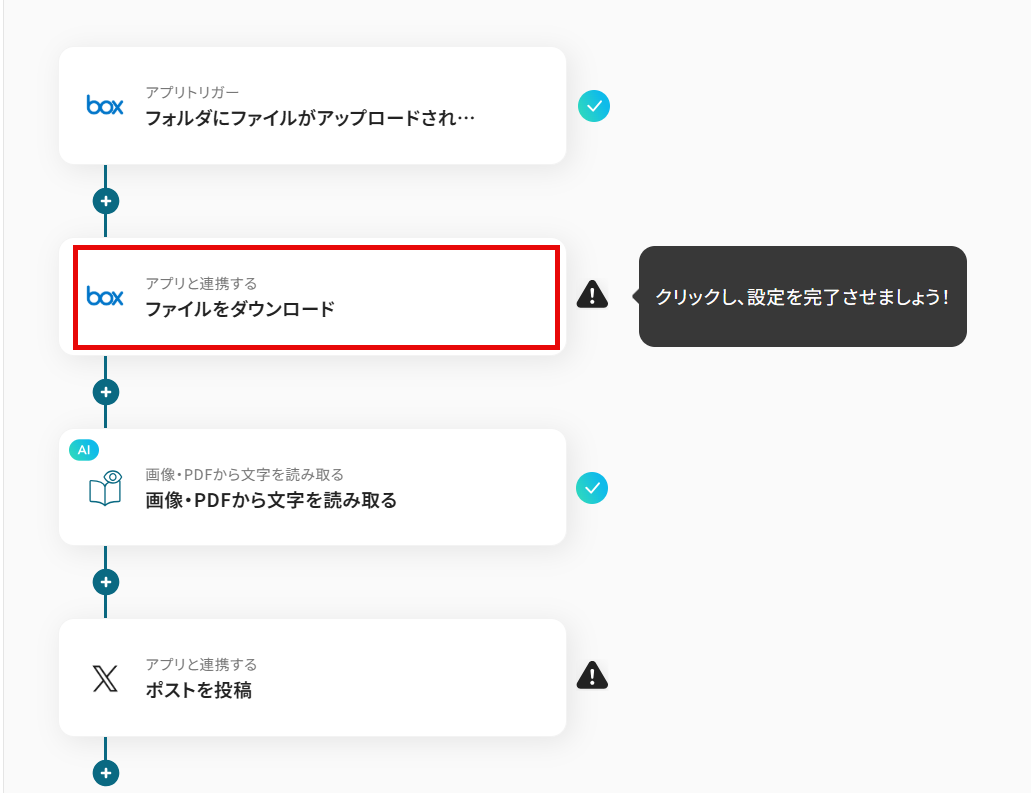Add a step below ポストを投稿
The image size is (1031, 793).
click(106, 773)
